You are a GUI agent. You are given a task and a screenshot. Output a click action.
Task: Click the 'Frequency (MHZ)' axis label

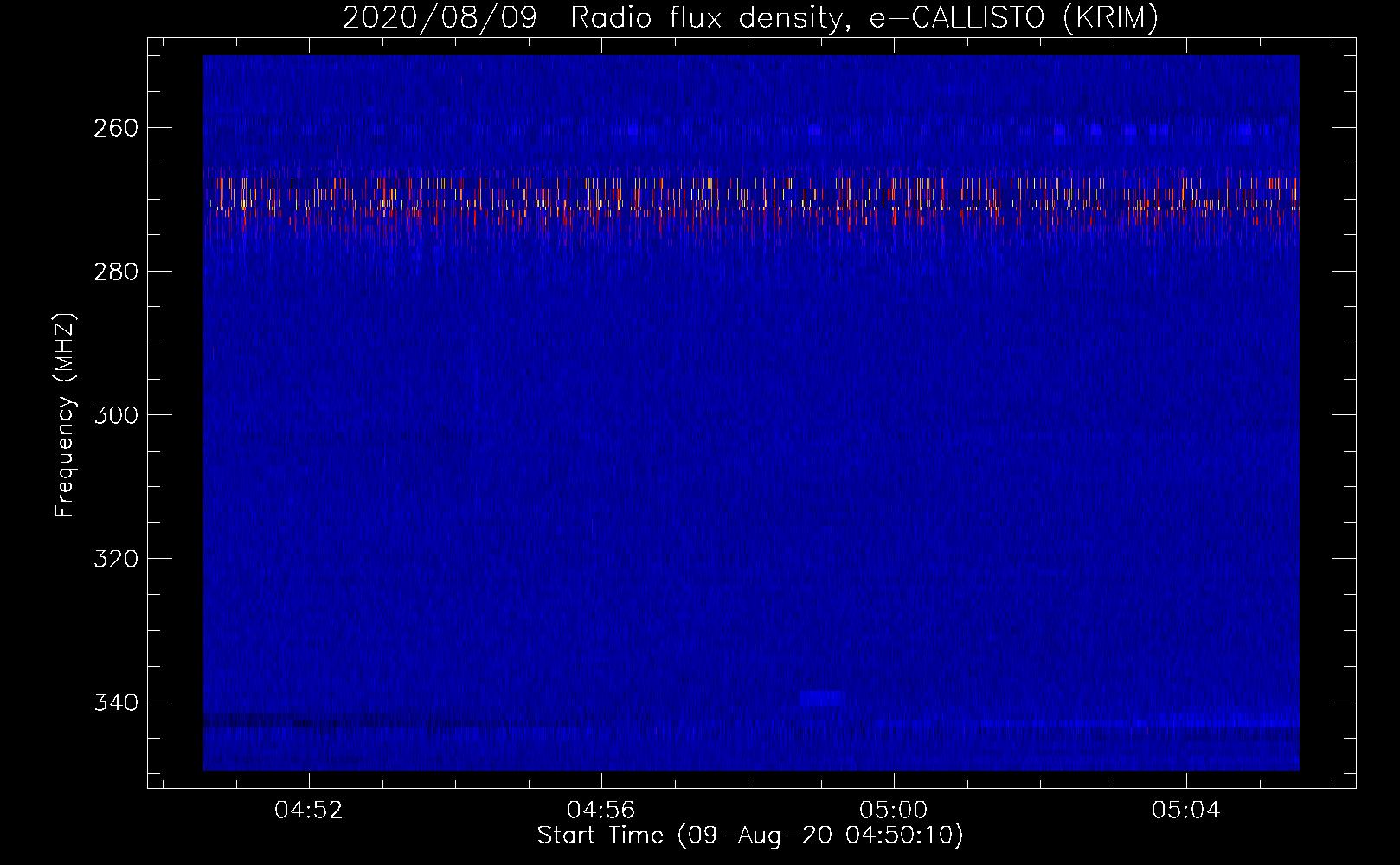(x=64, y=414)
